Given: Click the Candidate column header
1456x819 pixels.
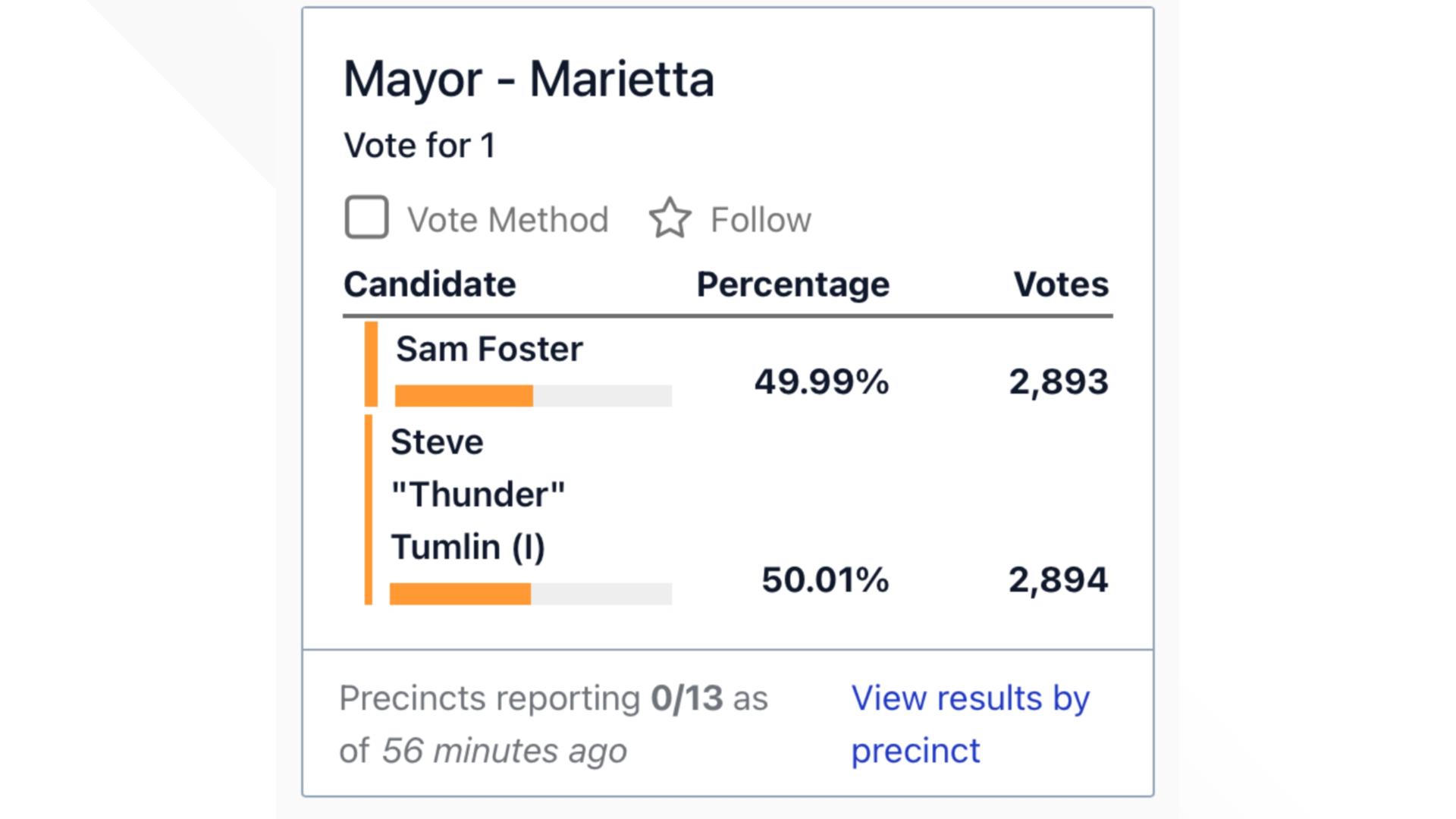Looking at the screenshot, I should pos(429,284).
